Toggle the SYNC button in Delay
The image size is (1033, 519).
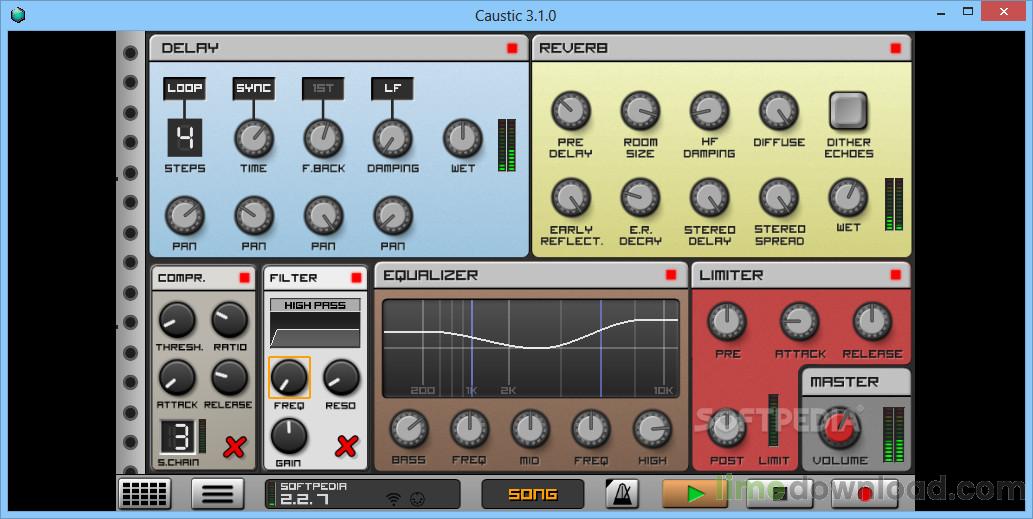click(254, 88)
